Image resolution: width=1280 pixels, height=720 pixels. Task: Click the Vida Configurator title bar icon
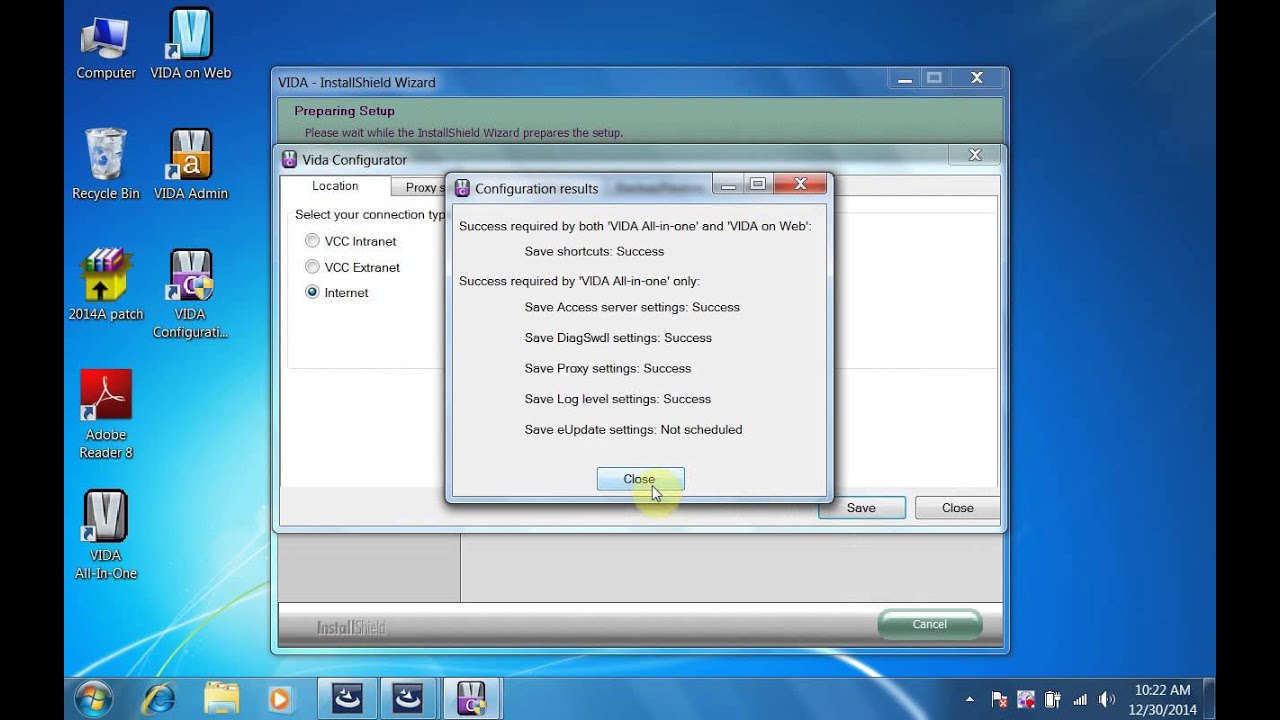tap(290, 159)
